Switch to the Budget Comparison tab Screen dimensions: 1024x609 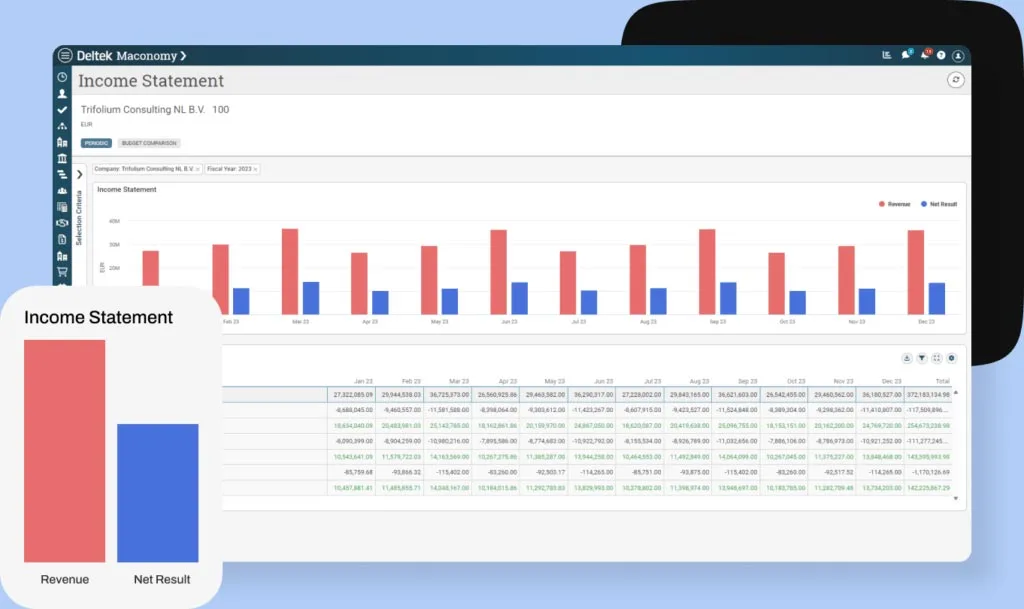[x=149, y=143]
